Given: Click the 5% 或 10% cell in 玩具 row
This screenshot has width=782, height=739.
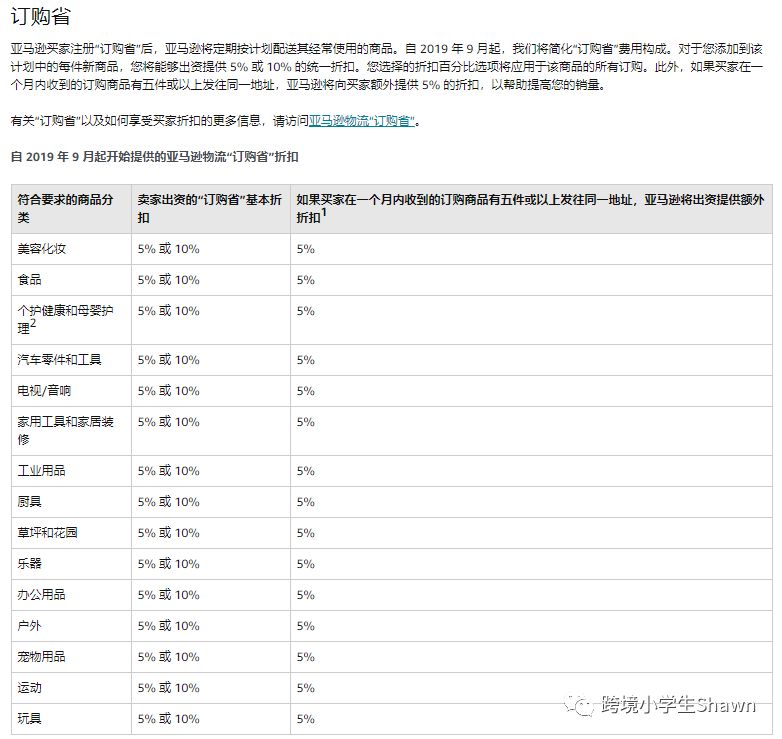Looking at the screenshot, I should [x=210, y=718].
